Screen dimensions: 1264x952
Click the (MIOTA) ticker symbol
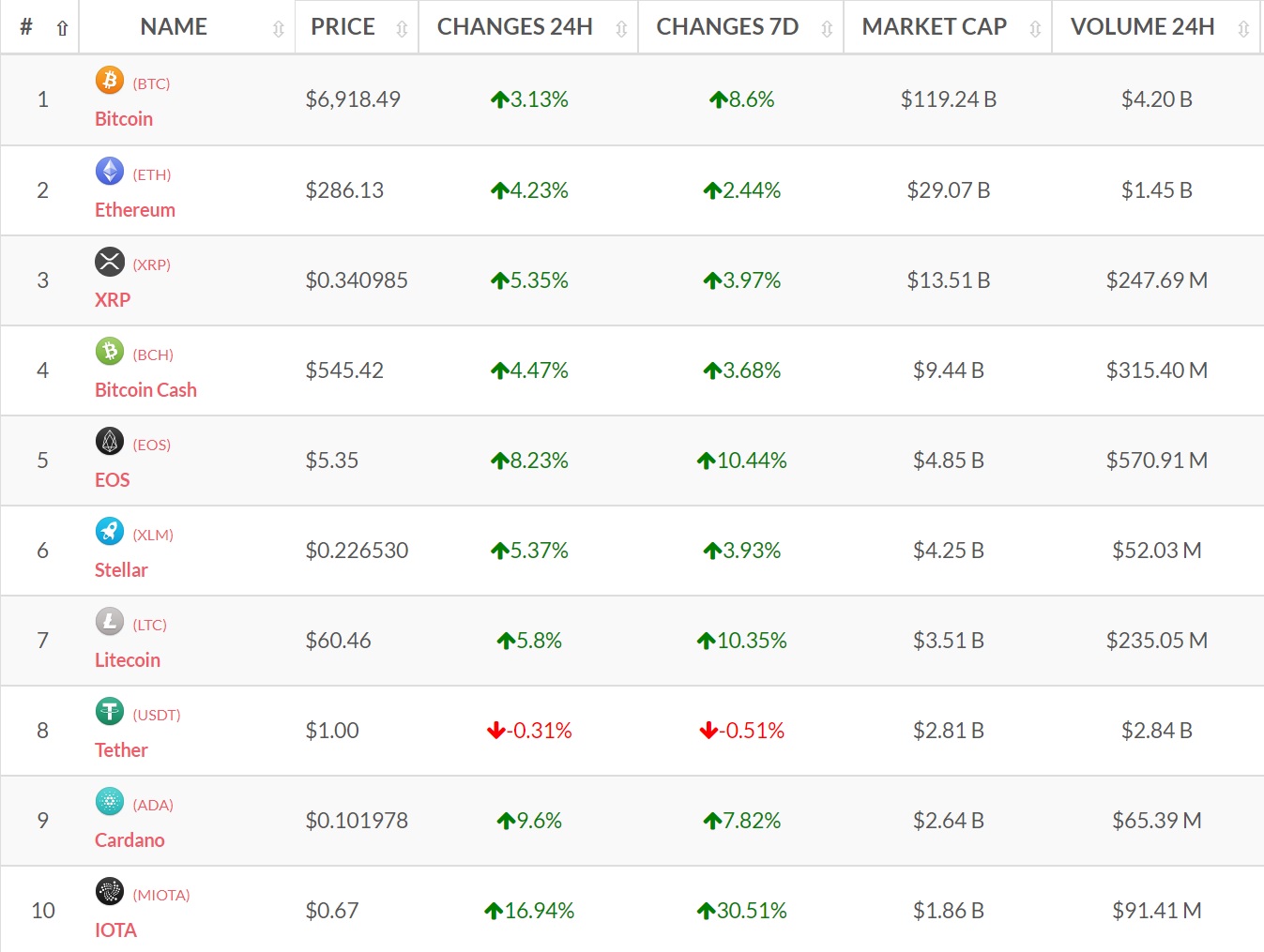point(161,895)
